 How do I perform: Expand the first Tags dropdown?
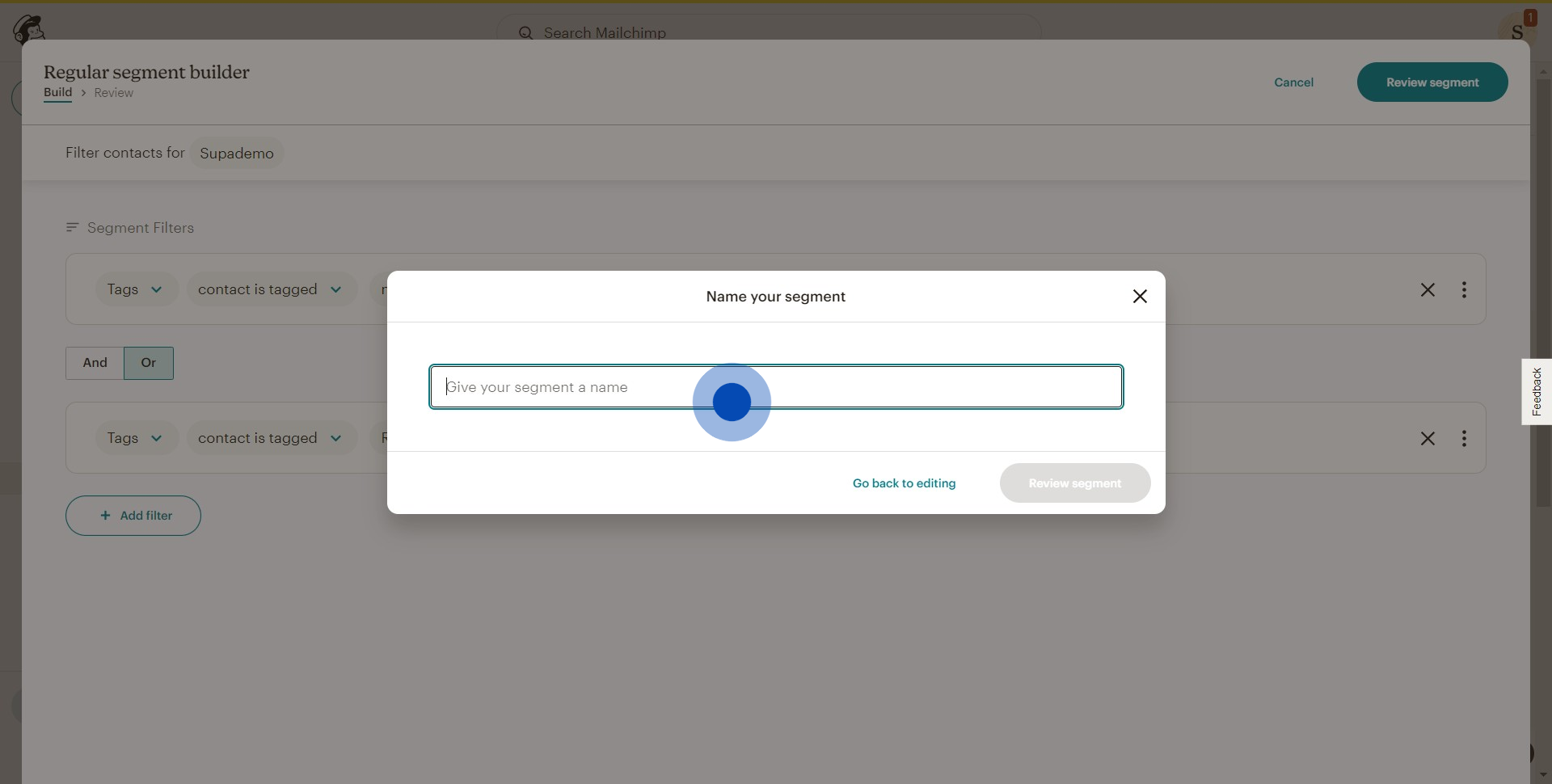coord(136,290)
